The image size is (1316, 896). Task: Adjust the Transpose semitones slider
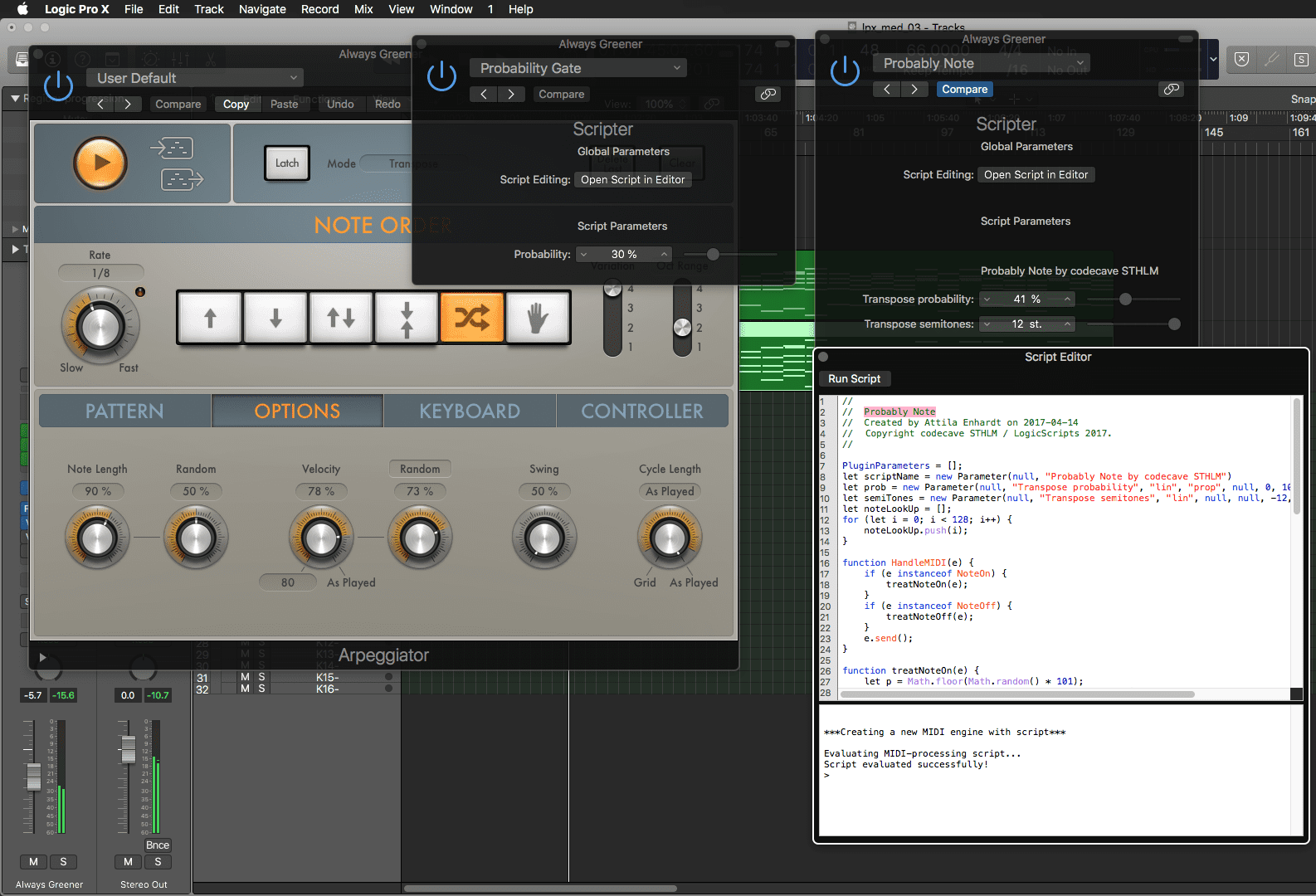(1174, 324)
